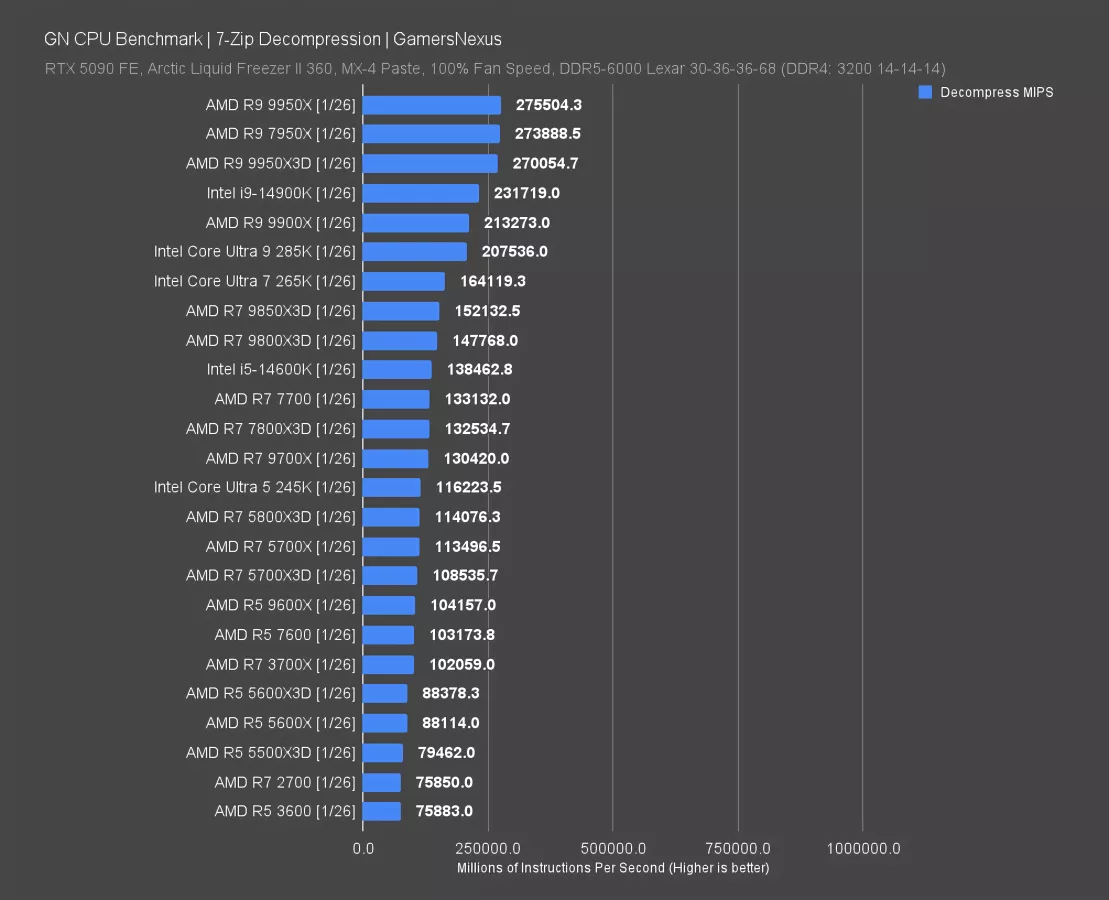Select the AMD R5 3600 bar
This screenshot has width=1109, height=900.
[381, 811]
